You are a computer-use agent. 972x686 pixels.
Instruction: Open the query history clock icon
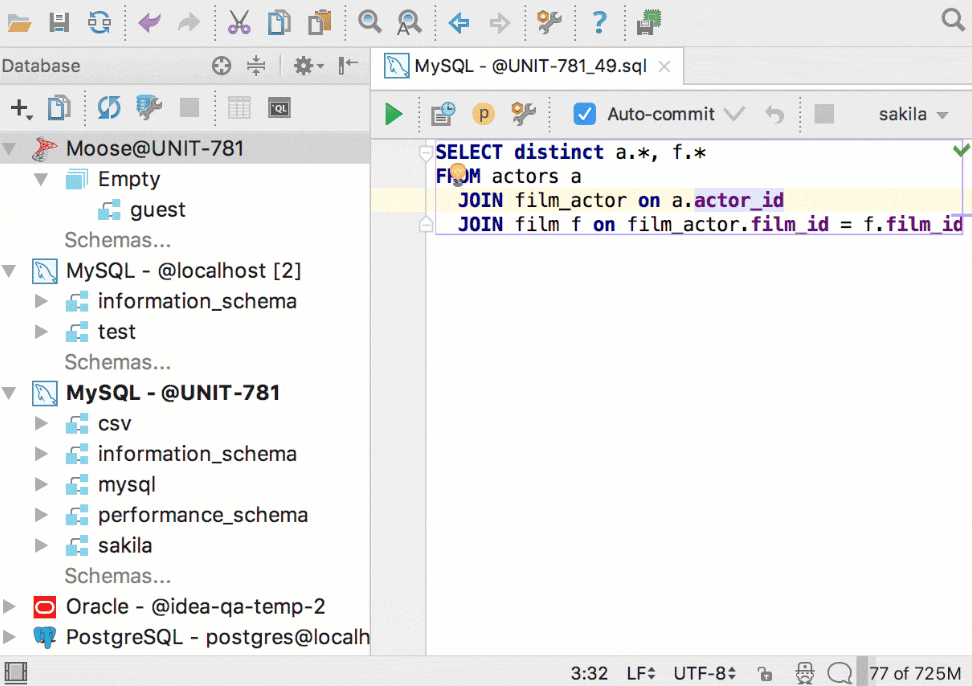pos(443,113)
